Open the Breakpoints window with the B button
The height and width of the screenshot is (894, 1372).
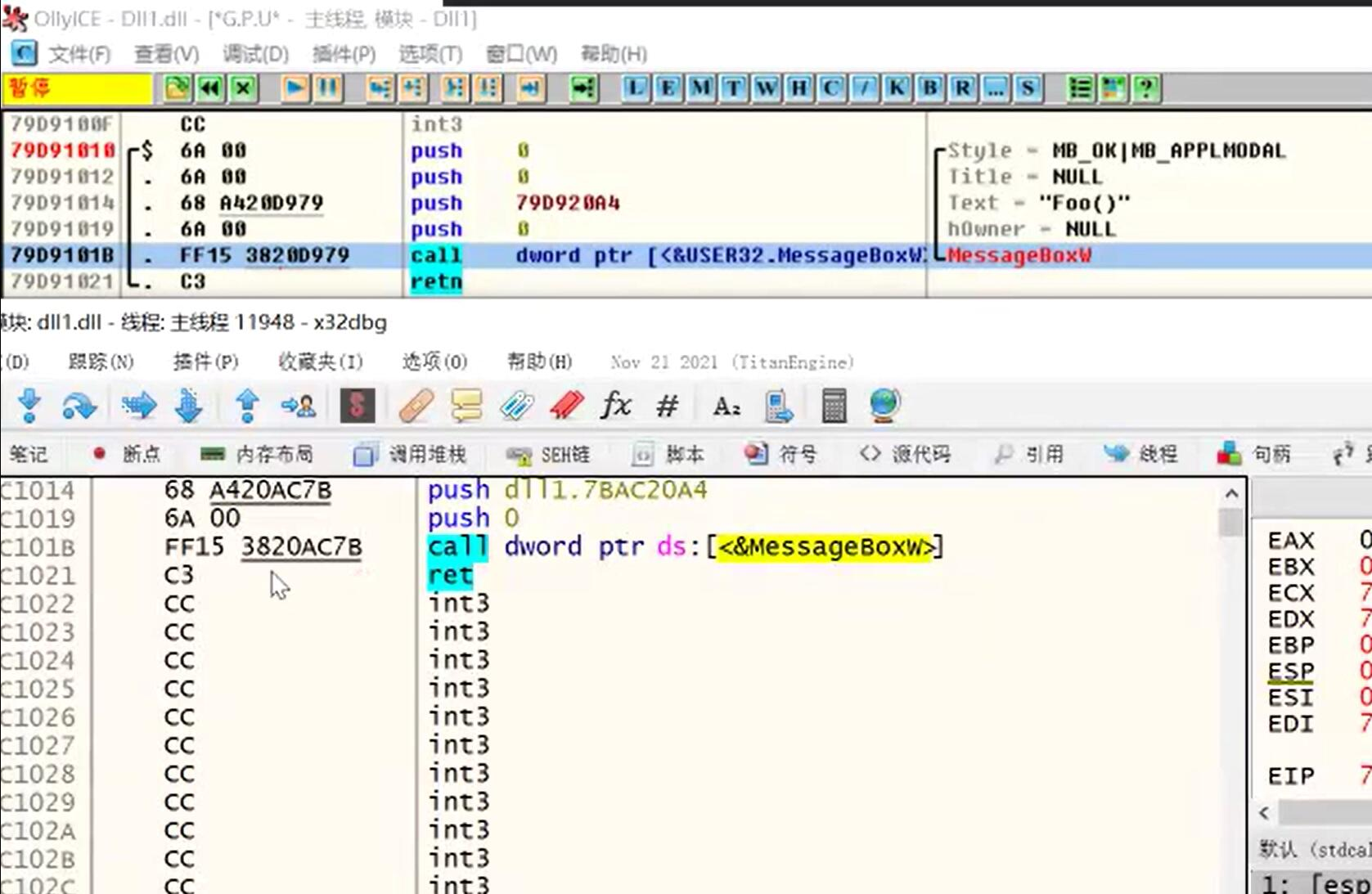929,88
